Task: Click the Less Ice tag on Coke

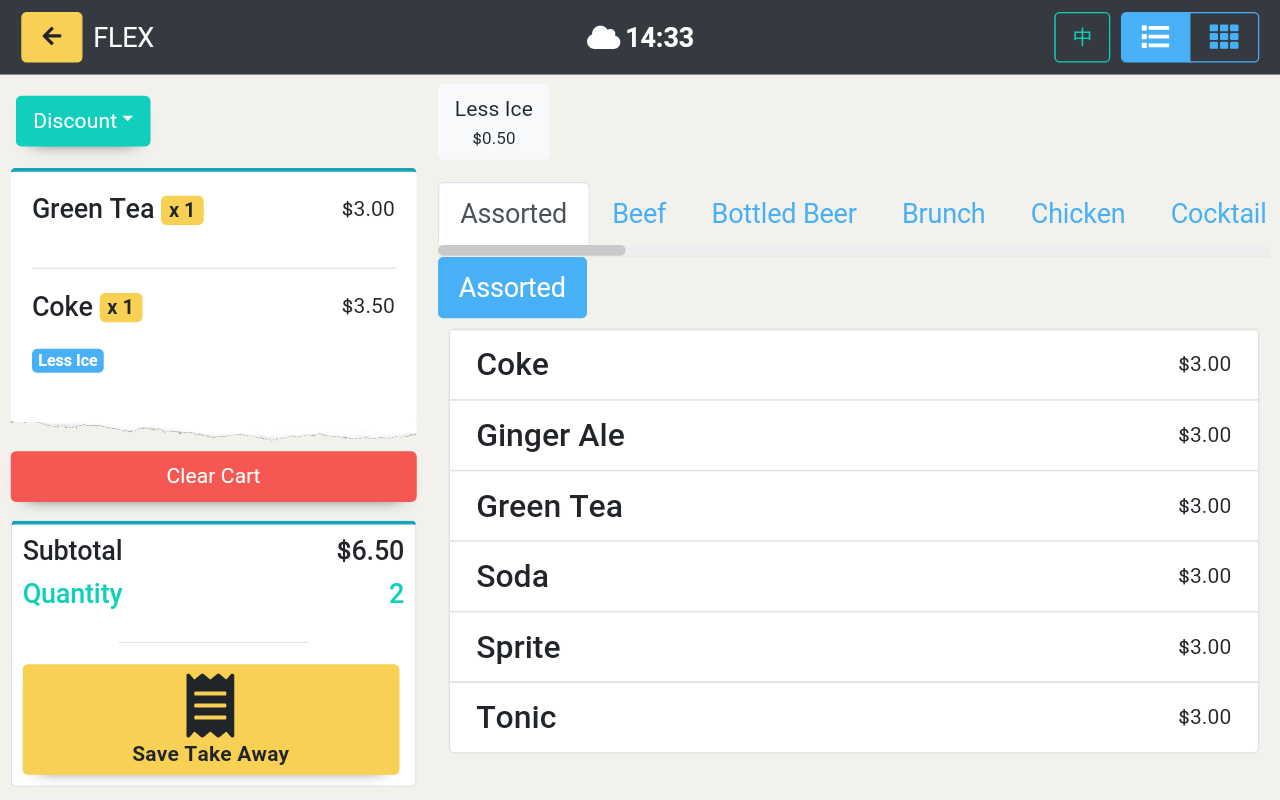Action: tap(68, 361)
